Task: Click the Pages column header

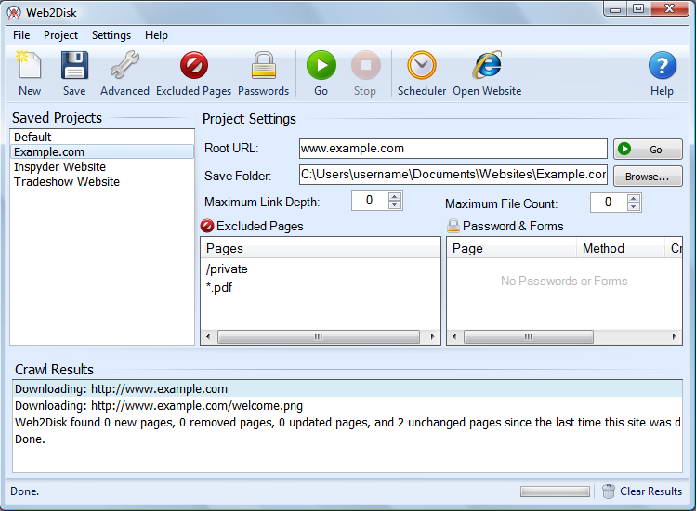Action: tap(320, 248)
